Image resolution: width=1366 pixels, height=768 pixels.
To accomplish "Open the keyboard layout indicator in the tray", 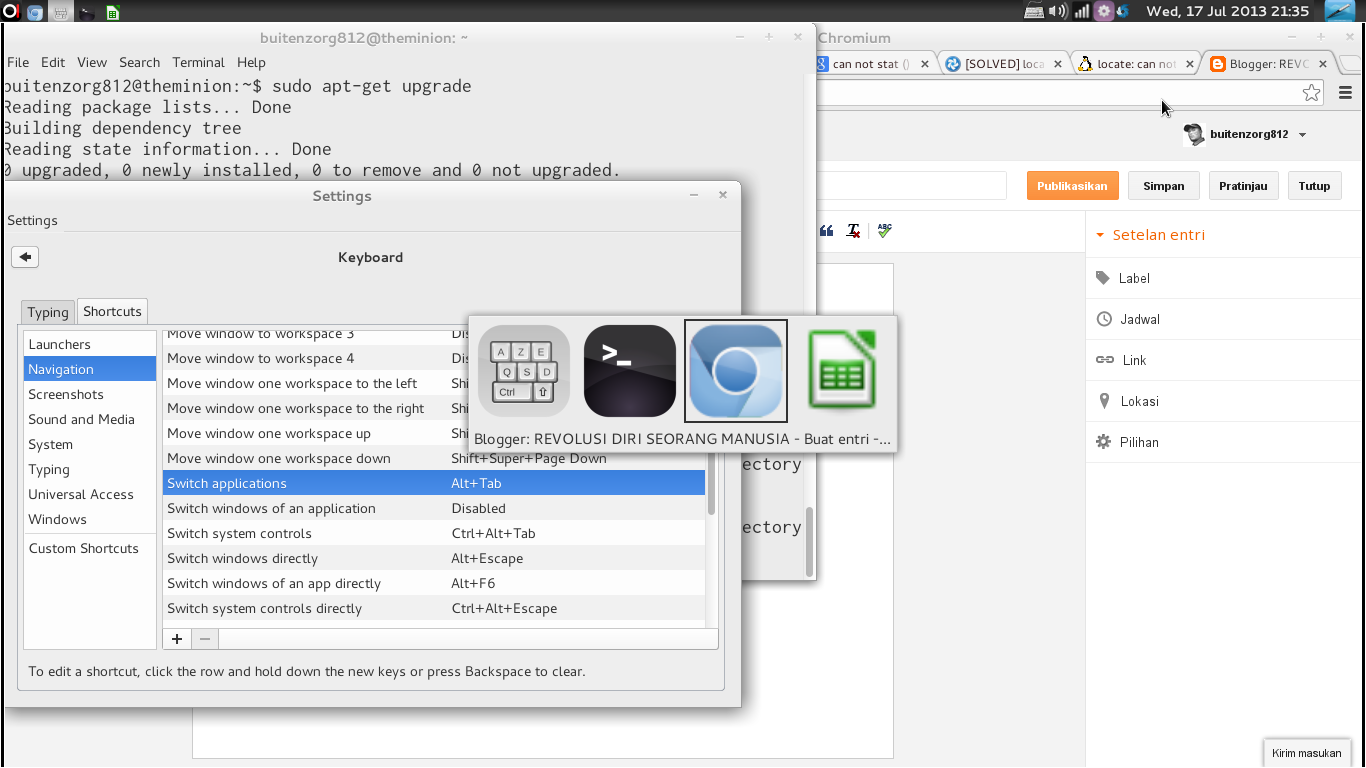I will click(x=1035, y=12).
